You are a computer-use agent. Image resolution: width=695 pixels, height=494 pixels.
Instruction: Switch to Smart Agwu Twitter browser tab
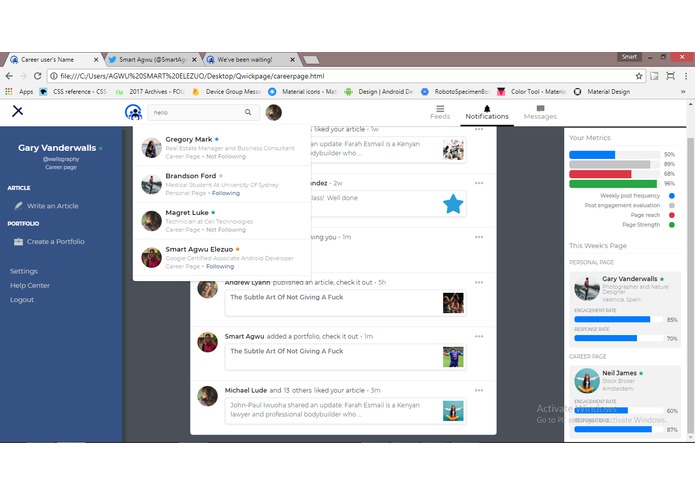pyautogui.click(x=152, y=59)
